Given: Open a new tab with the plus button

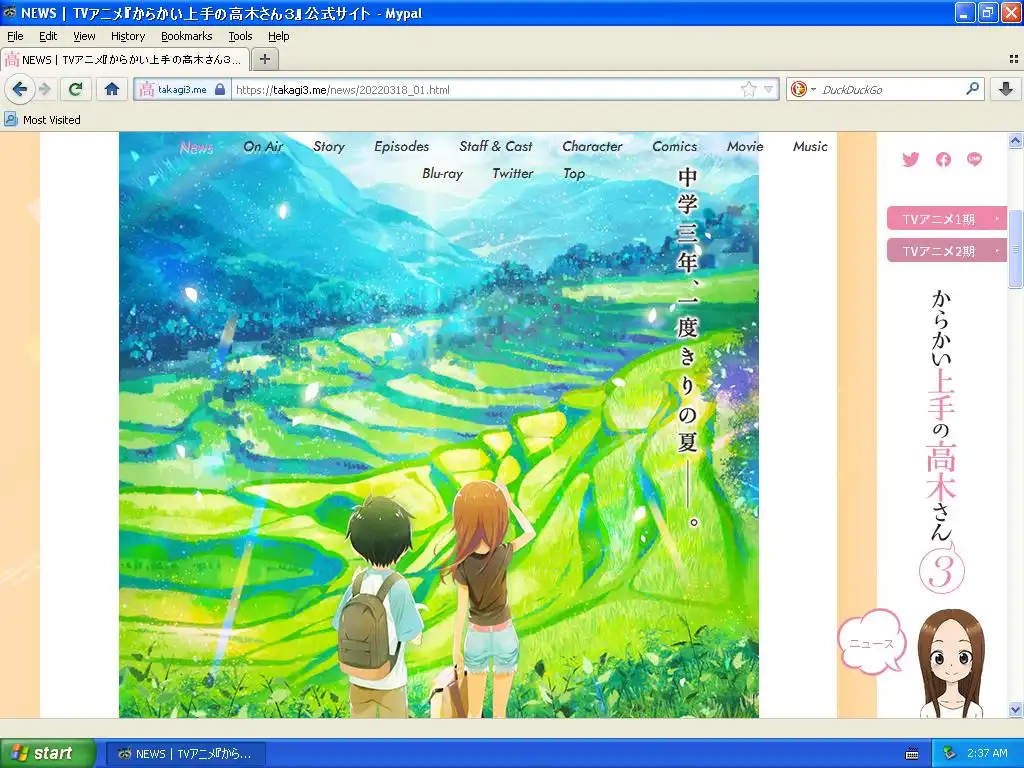Looking at the screenshot, I should tap(264, 59).
